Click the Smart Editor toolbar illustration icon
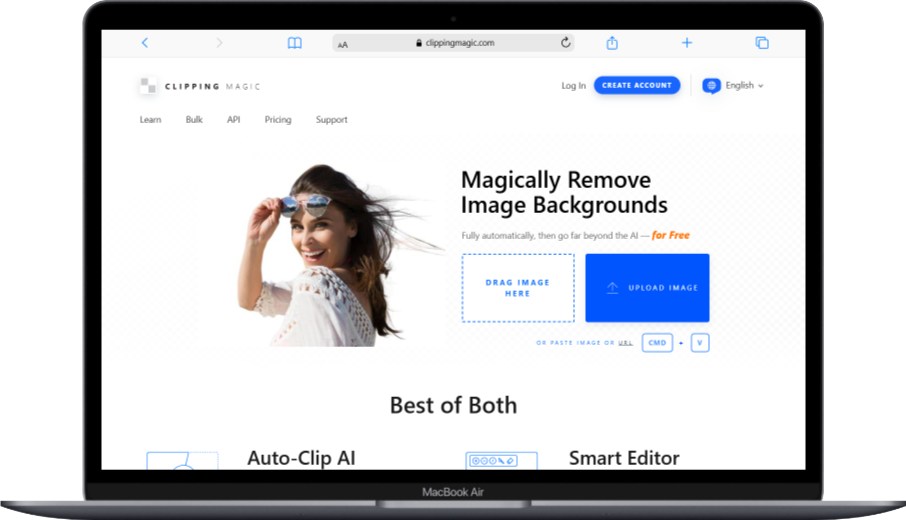The image size is (906, 520). click(502, 460)
